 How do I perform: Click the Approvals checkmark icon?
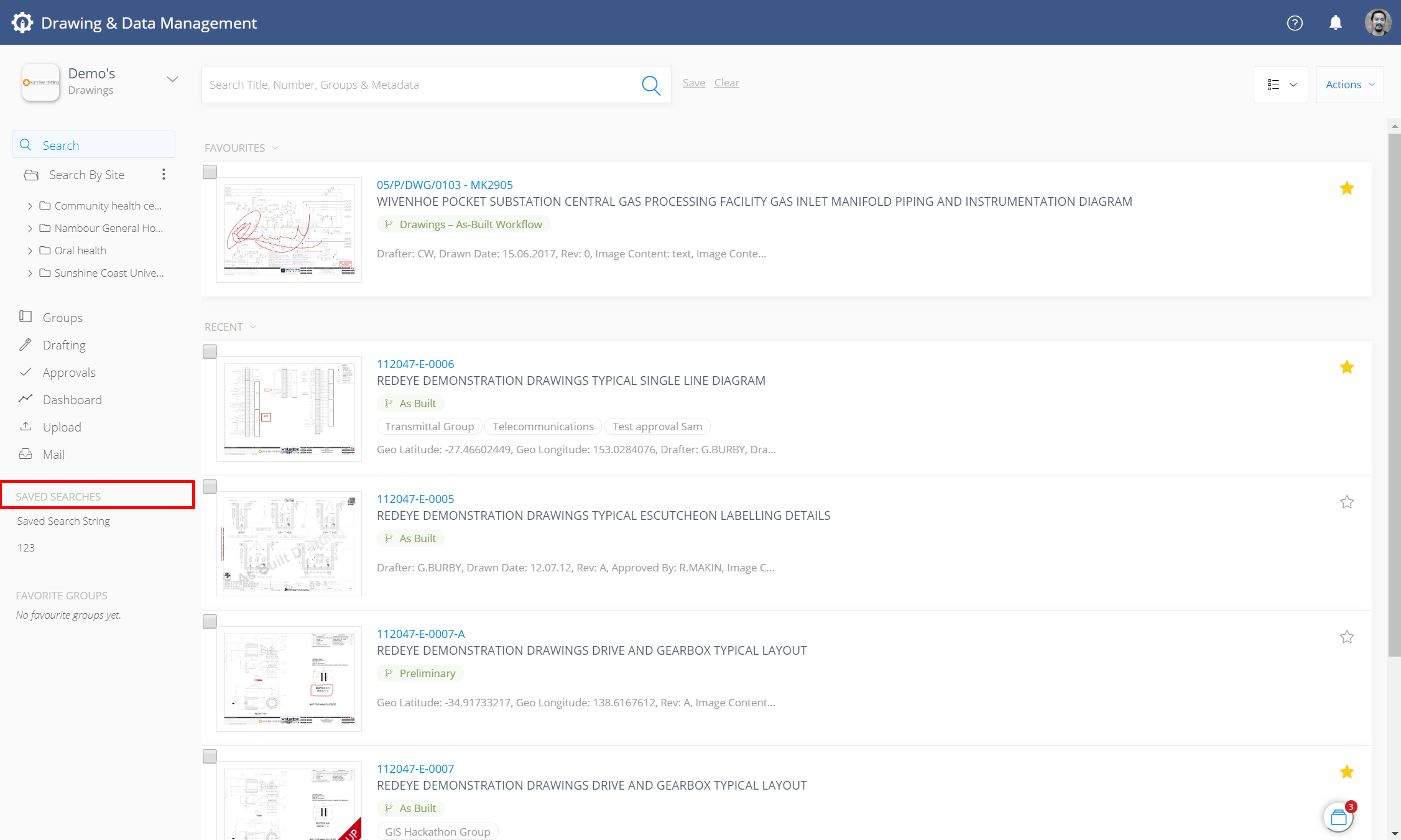tap(25, 372)
